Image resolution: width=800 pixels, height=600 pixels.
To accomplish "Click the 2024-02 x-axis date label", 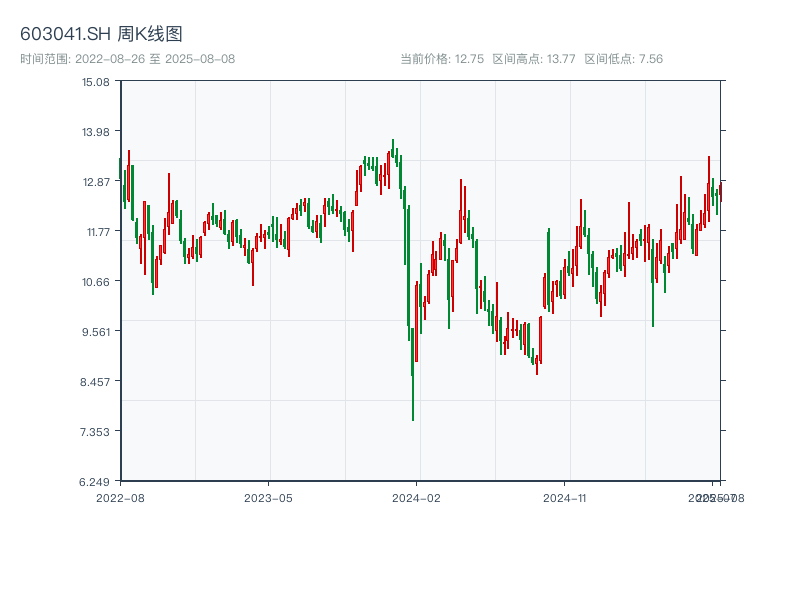I will (417, 497).
